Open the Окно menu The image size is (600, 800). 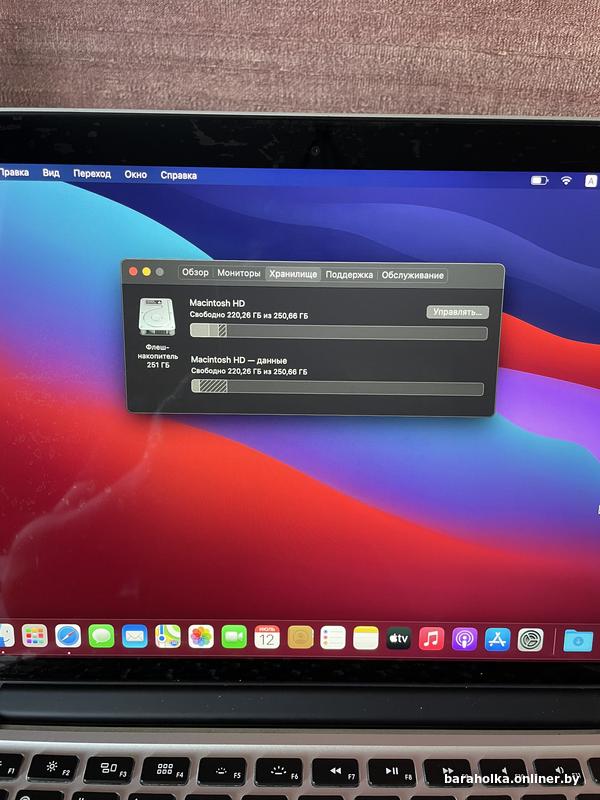coord(136,174)
